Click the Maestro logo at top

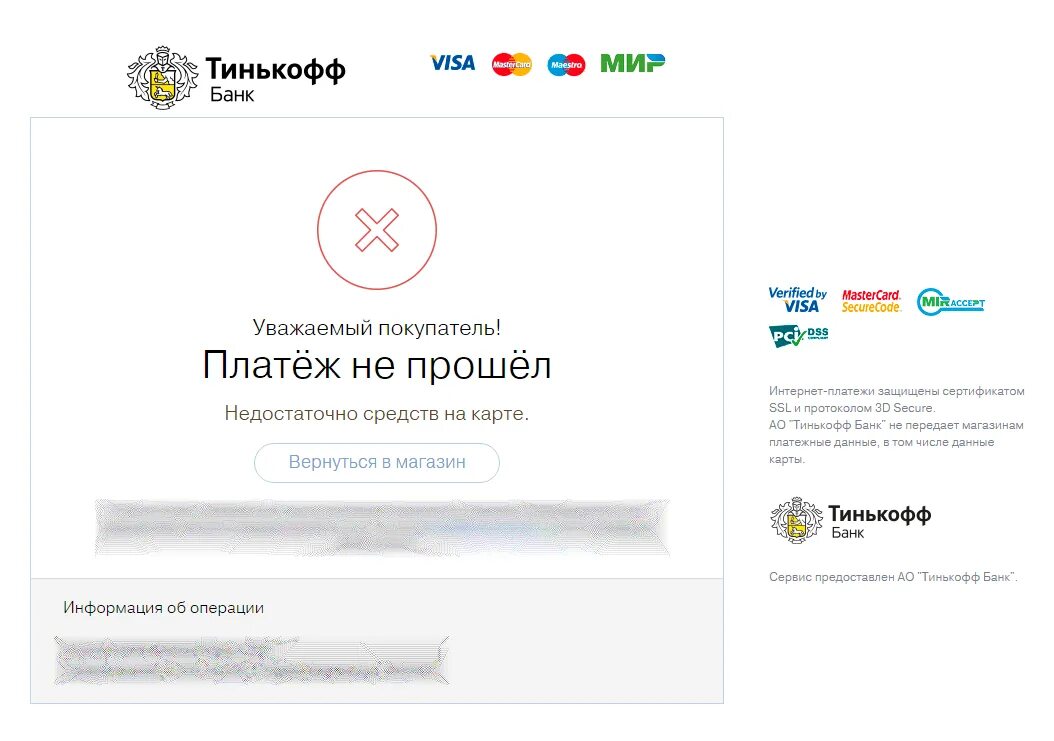[x=566, y=65]
